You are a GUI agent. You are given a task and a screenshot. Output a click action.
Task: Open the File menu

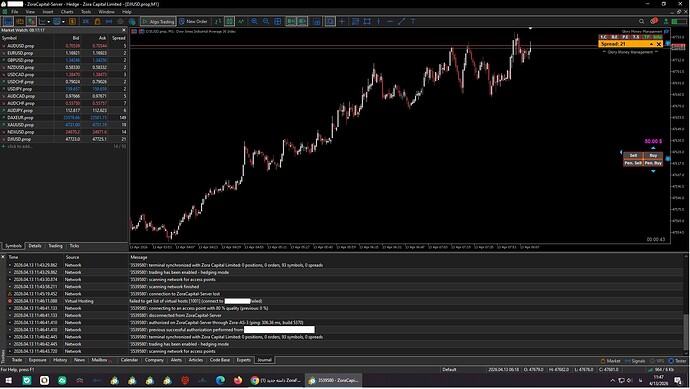(x=15, y=12)
